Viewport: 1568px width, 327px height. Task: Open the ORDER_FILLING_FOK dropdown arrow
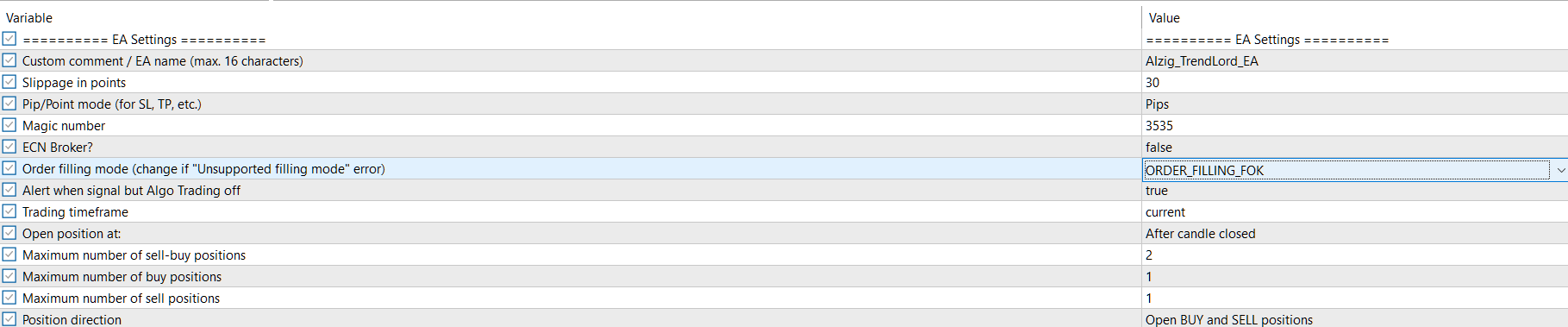tap(1559, 170)
